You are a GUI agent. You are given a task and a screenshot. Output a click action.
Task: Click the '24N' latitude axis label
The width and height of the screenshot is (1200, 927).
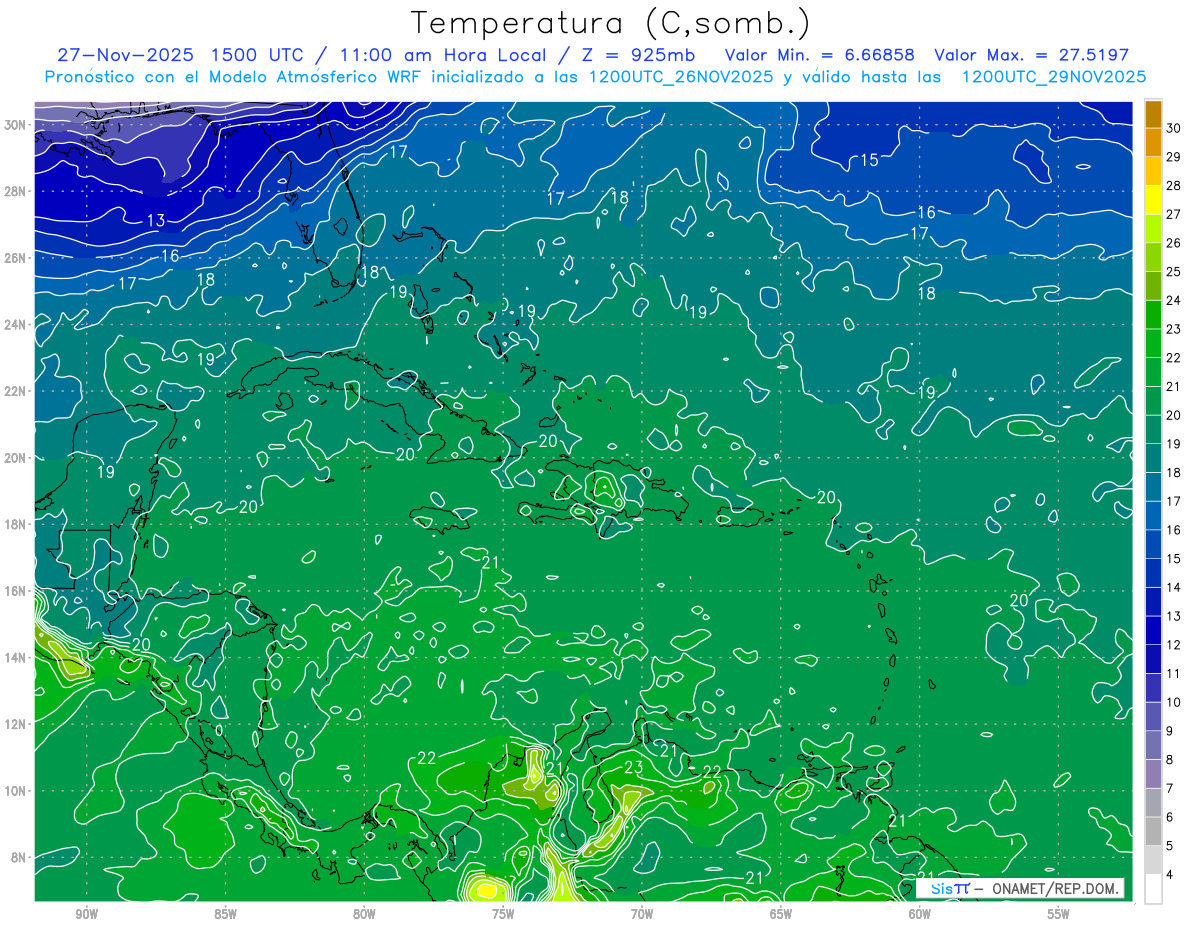[x=16, y=324]
